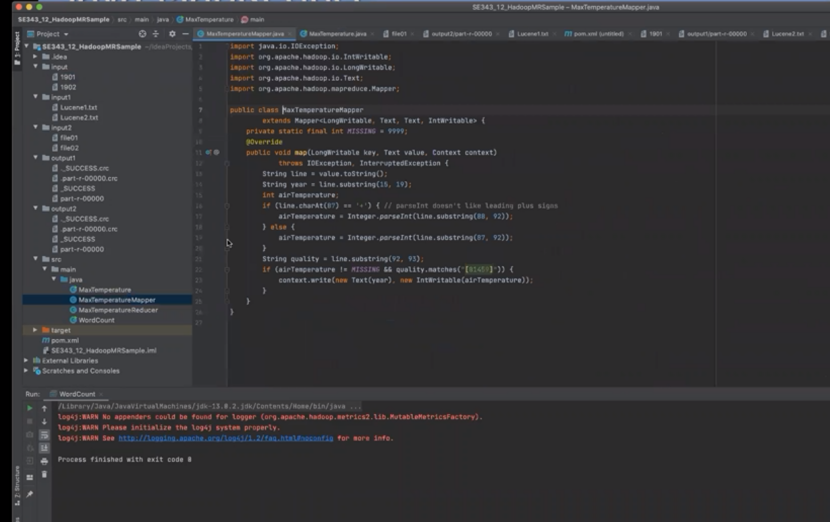Expand the target folder
Screen dimensions: 831x522
(x=36, y=330)
